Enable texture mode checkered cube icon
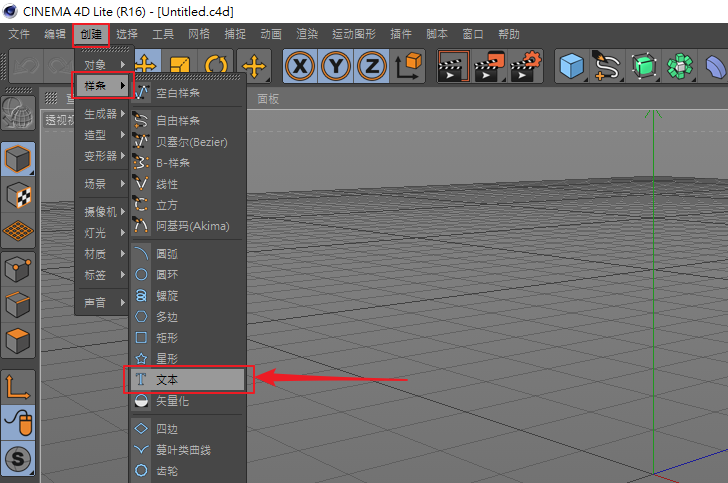The width and height of the screenshot is (728, 483). pyautogui.click(x=18, y=195)
